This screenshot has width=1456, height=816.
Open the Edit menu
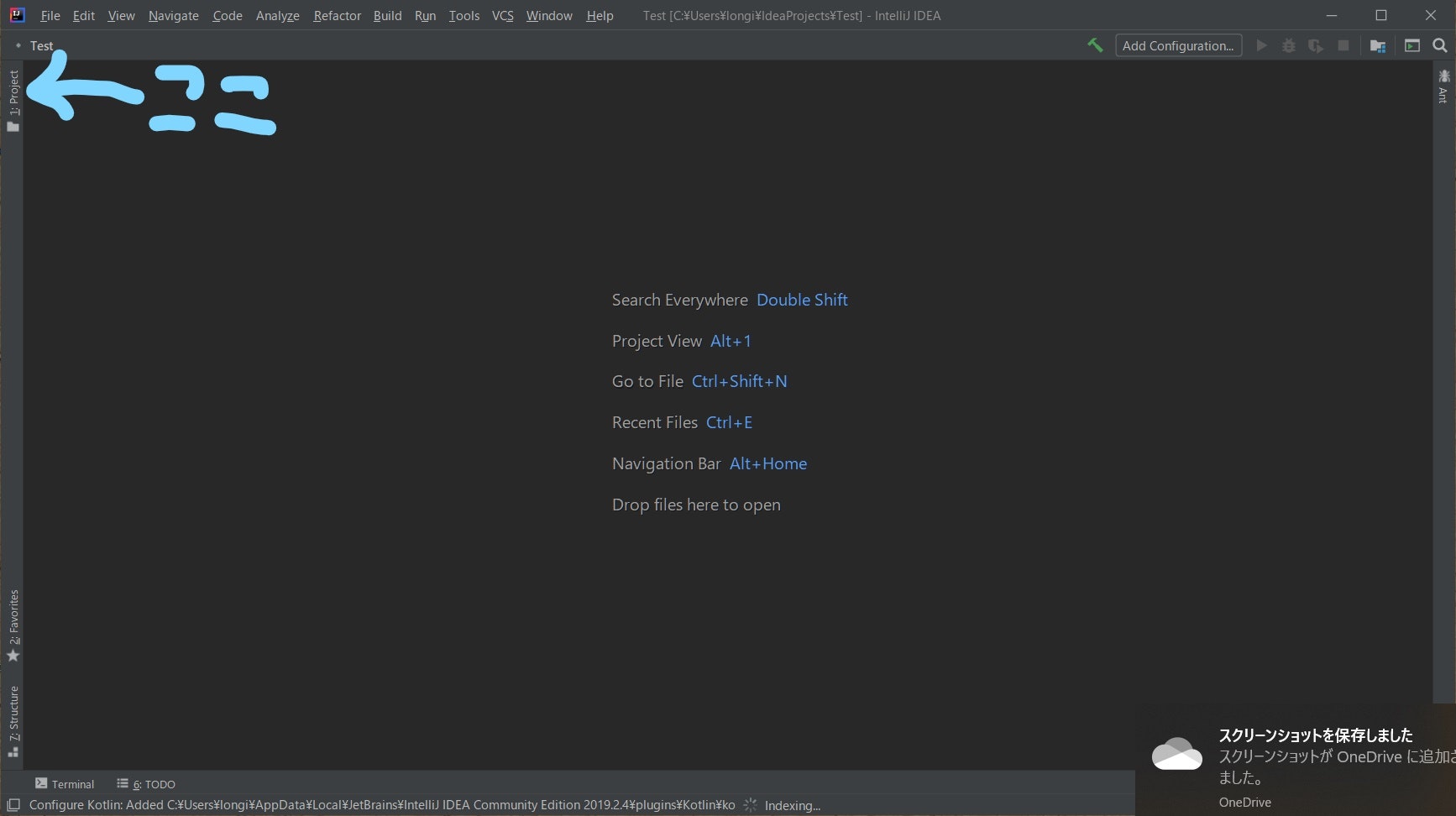[x=84, y=16]
